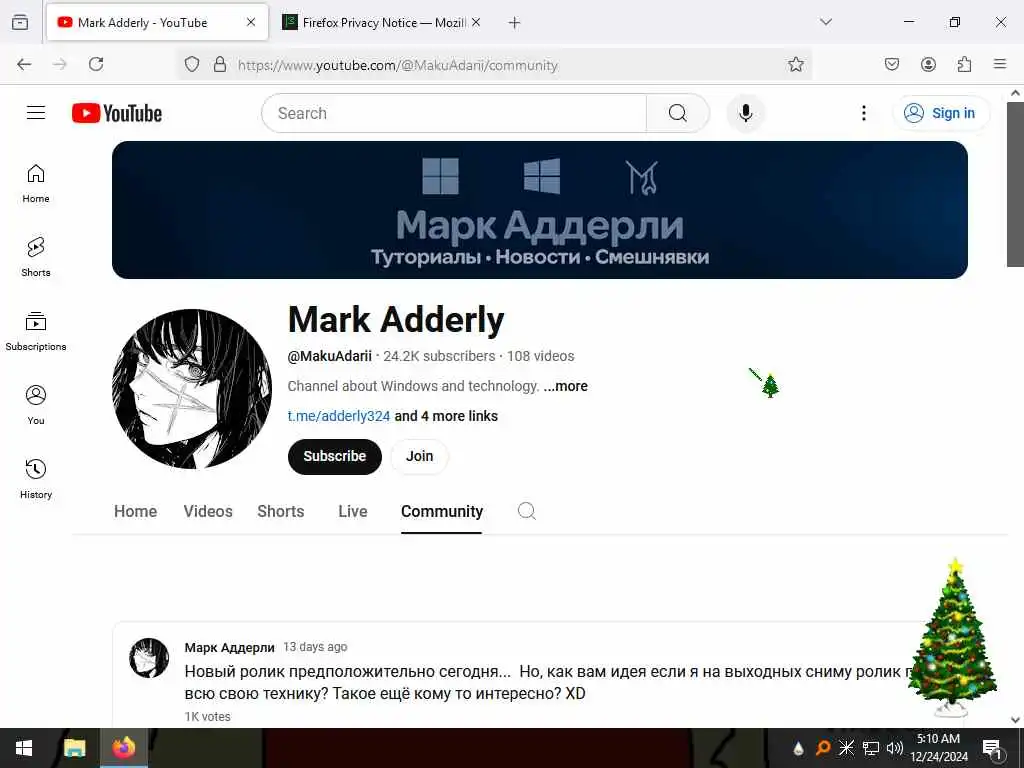
Task: Open the You section in sidebar
Action: (36, 405)
